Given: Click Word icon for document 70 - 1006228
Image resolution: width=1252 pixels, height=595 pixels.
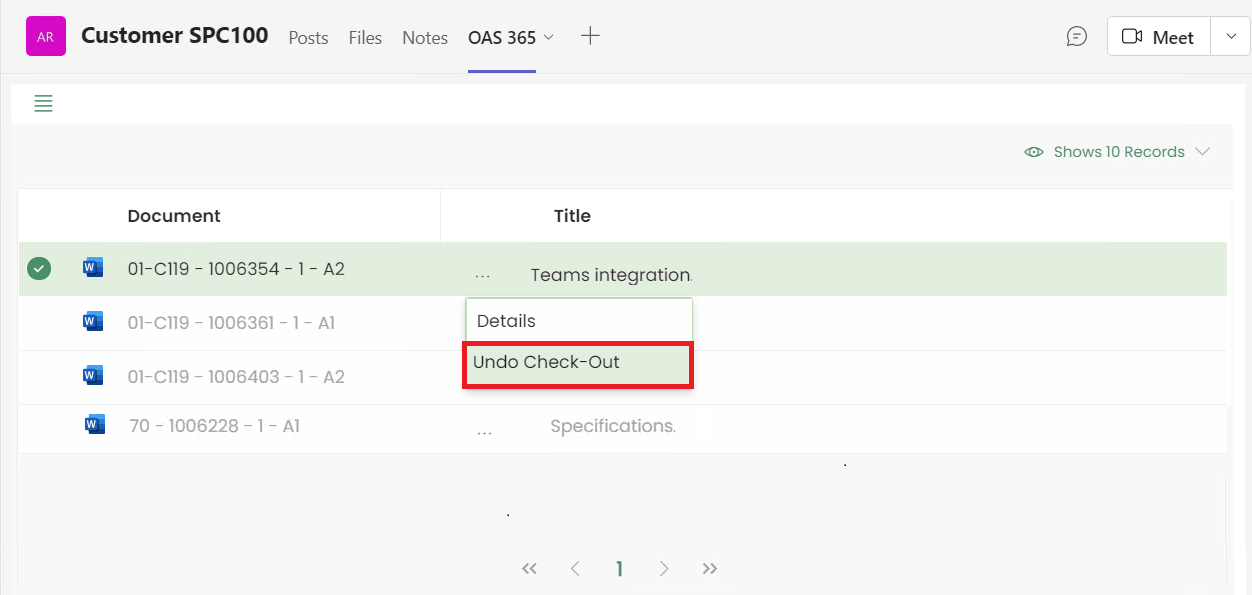Looking at the screenshot, I should point(94,426).
